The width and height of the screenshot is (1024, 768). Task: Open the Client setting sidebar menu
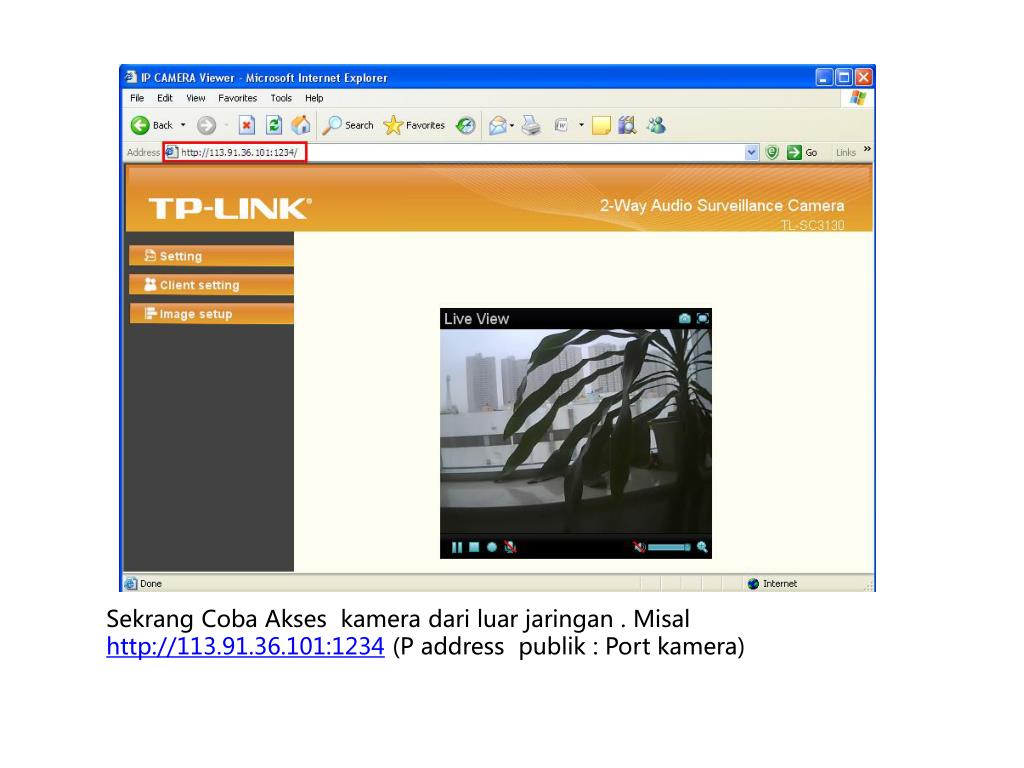tap(211, 285)
